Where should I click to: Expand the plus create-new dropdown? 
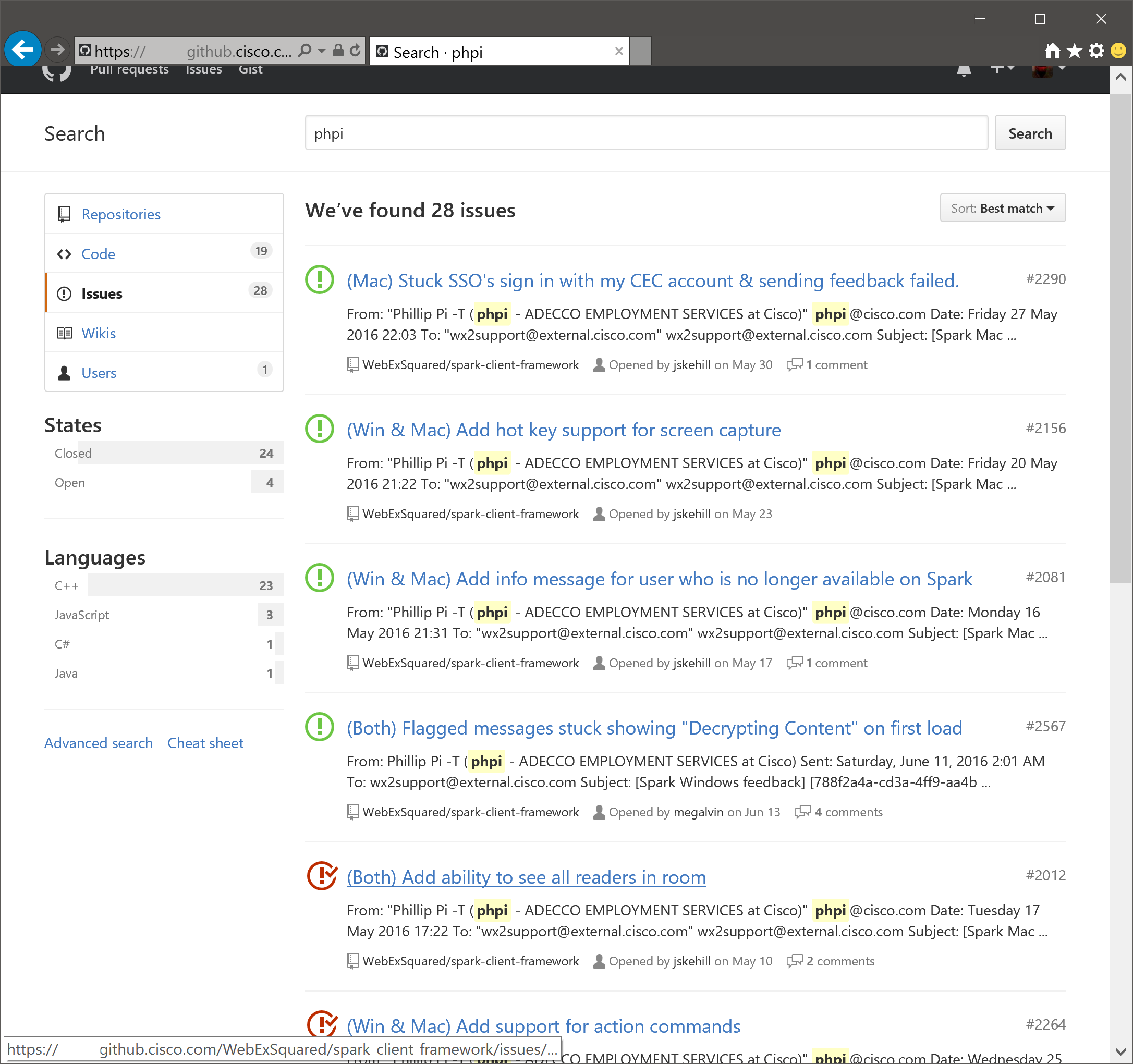point(1002,68)
